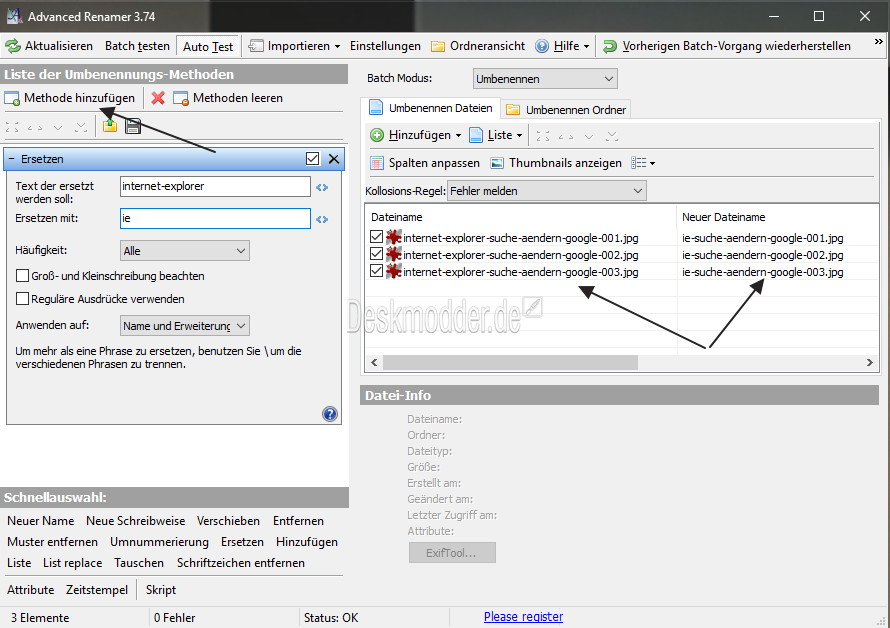890x628 pixels.
Task: Insert tag icon beside internet-explorer field
Action: [322, 187]
